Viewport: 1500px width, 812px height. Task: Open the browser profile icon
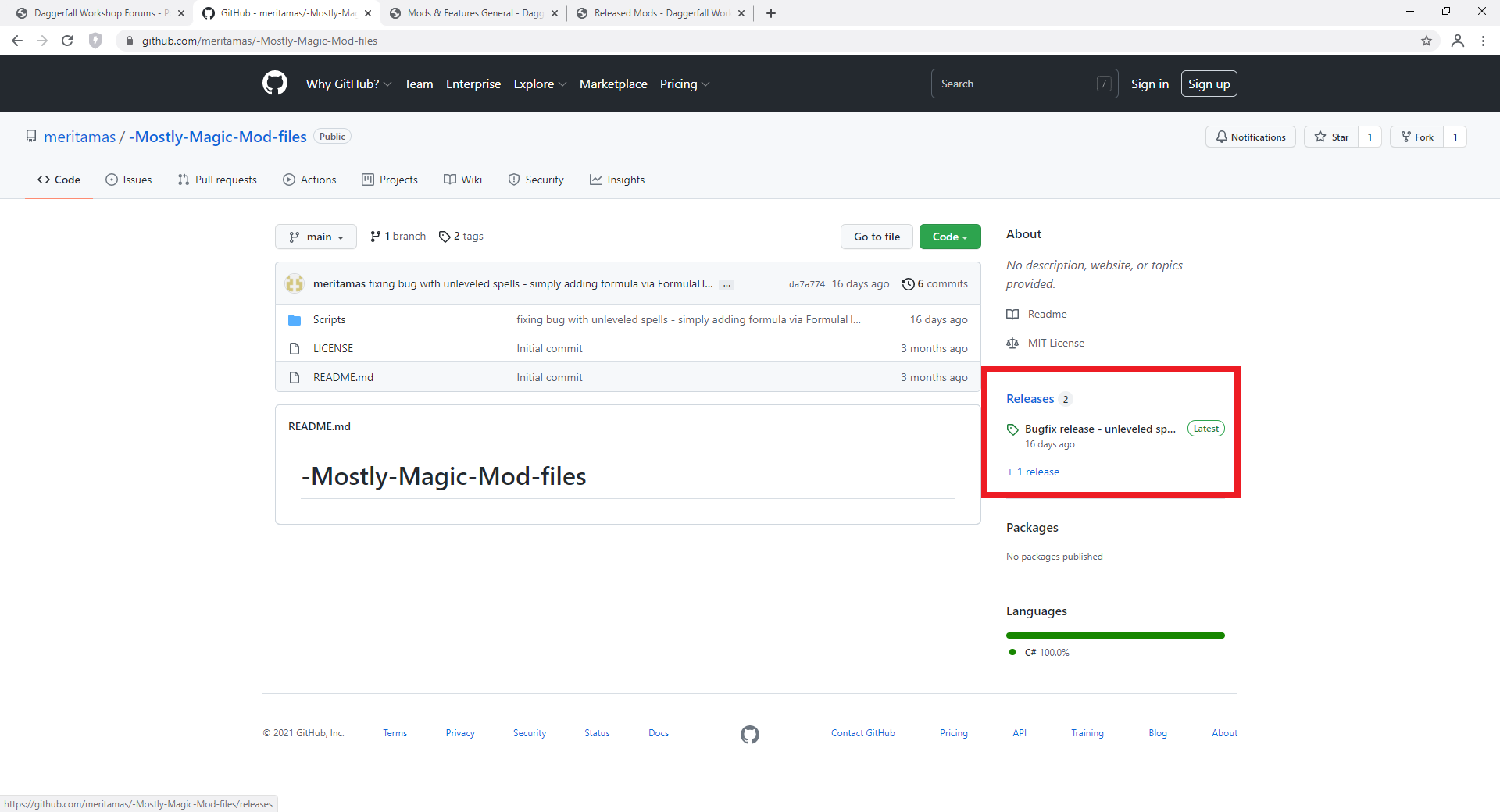click(1458, 41)
